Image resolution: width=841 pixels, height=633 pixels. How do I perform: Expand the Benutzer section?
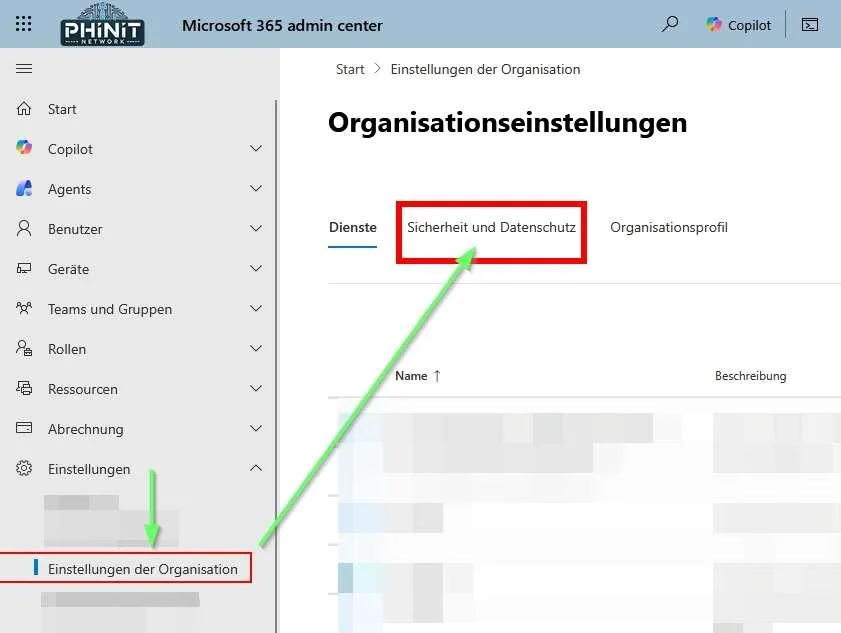tap(256, 228)
